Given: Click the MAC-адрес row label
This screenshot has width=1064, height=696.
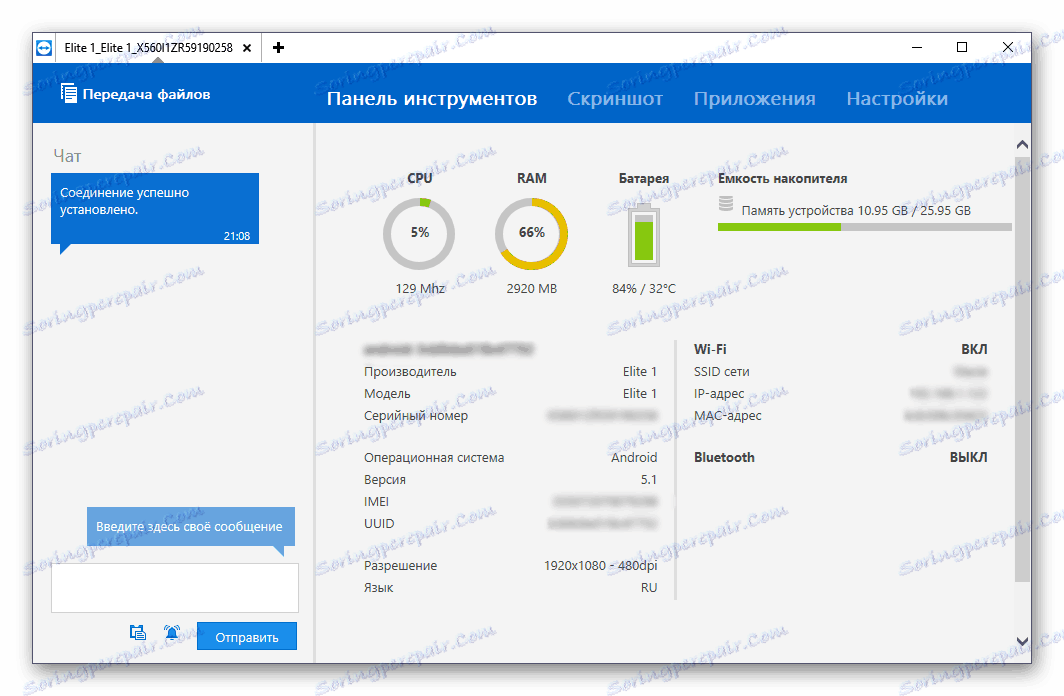Looking at the screenshot, I should [727, 415].
